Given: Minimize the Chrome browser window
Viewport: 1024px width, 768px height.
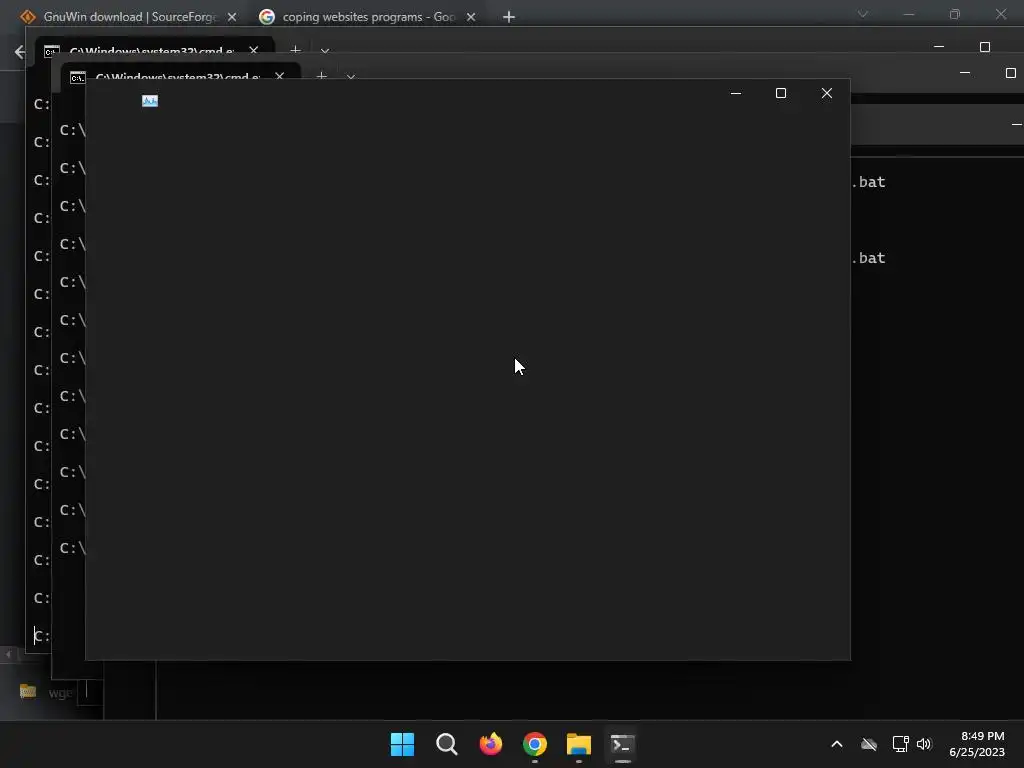Looking at the screenshot, I should point(908,14).
